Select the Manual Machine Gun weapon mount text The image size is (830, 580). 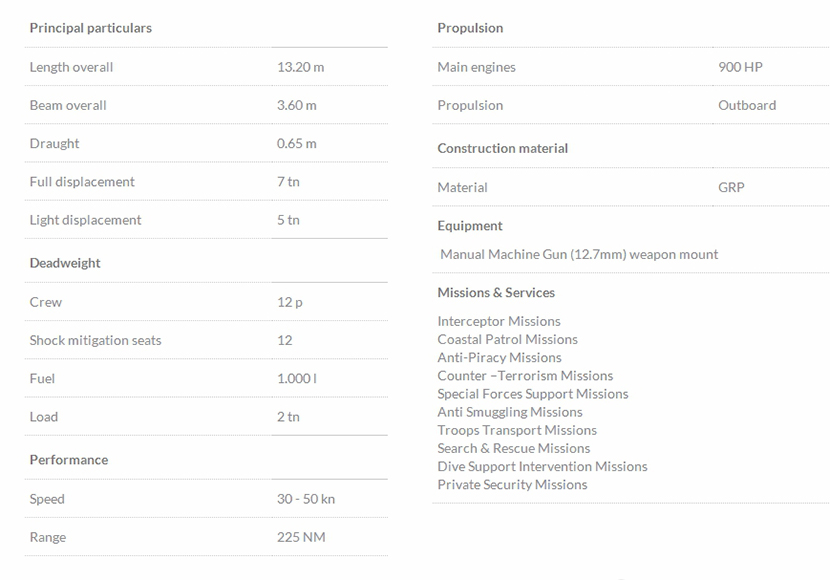579,254
